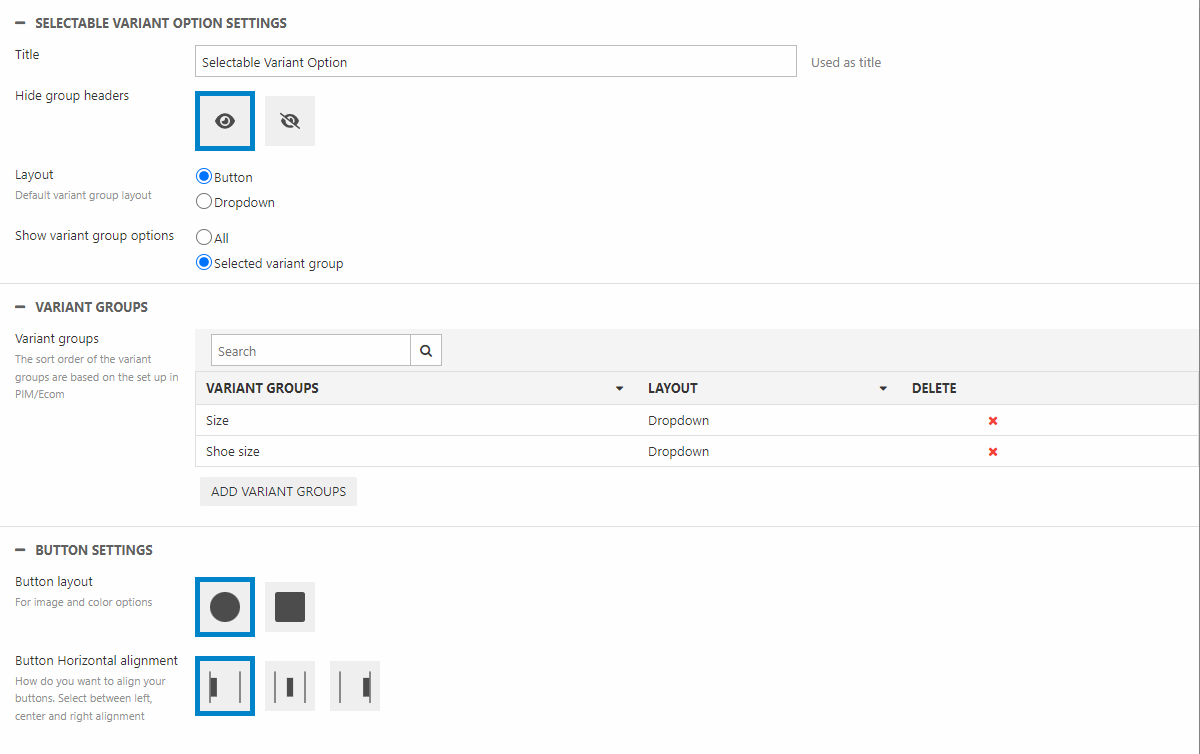Screen dimensions: 1200x754
Task: Collapse the Button Settings section
Action: click(20, 550)
